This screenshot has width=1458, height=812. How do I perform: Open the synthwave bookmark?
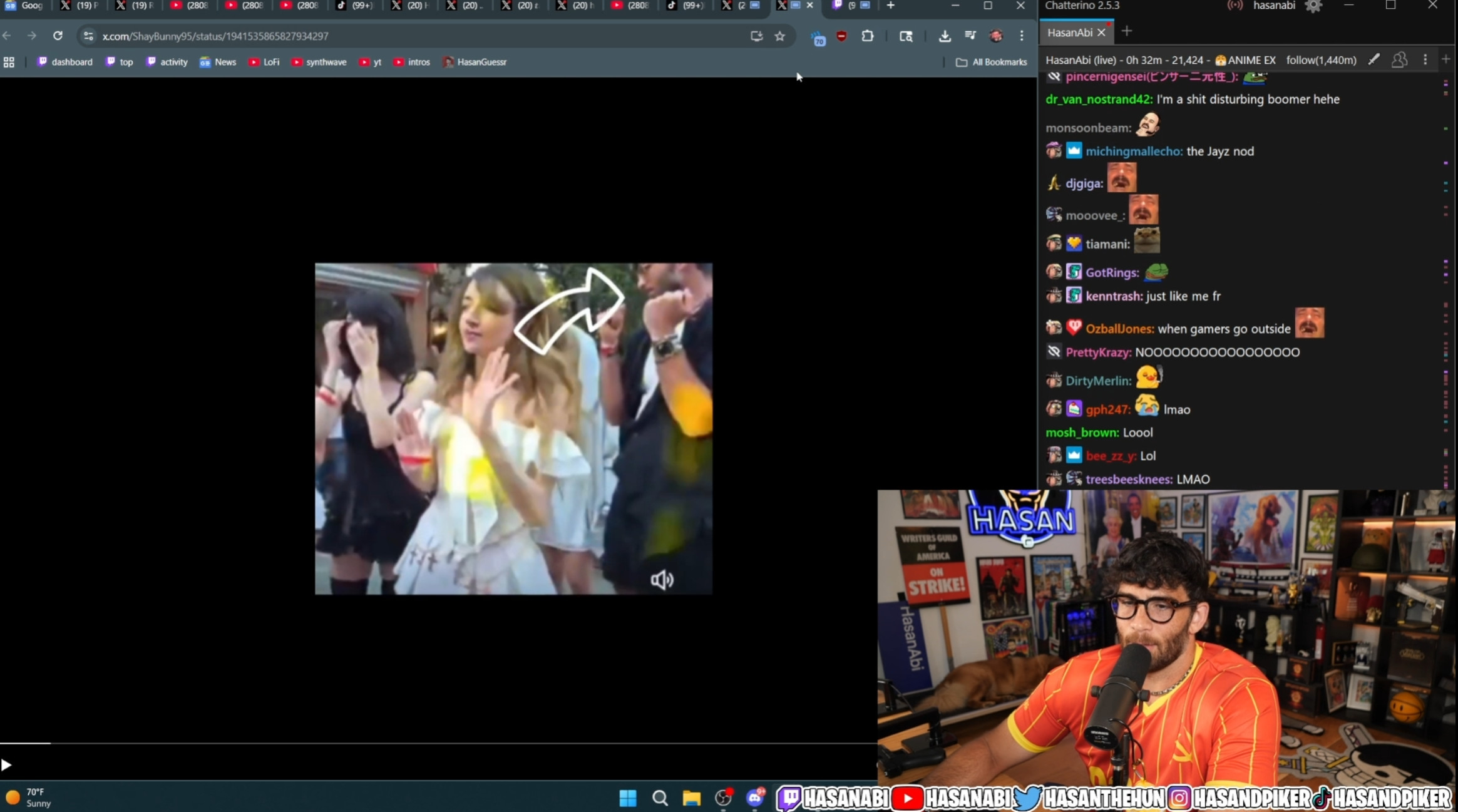point(319,62)
